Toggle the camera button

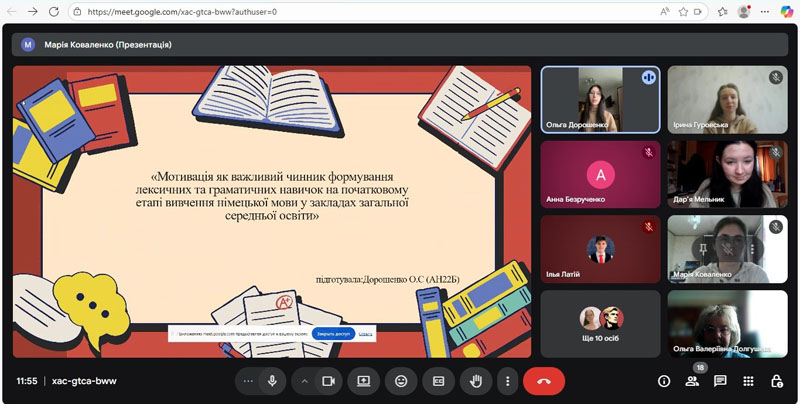pos(327,381)
